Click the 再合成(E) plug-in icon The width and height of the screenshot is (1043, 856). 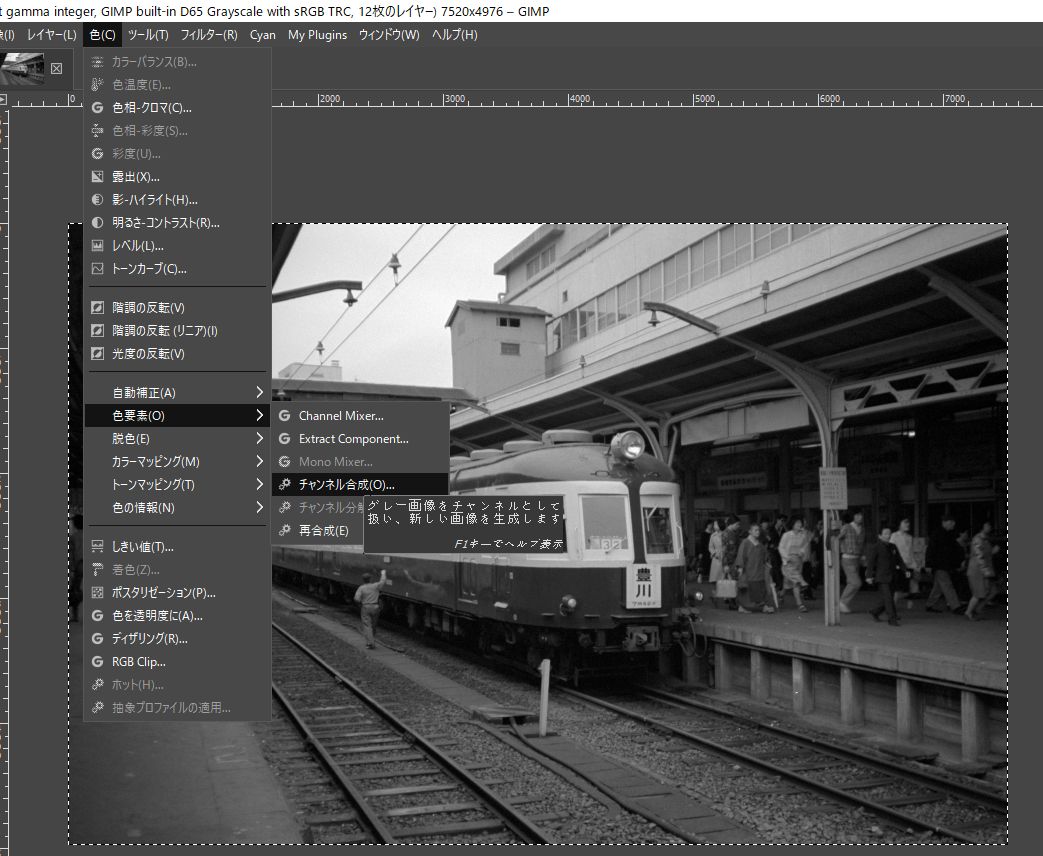285,530
